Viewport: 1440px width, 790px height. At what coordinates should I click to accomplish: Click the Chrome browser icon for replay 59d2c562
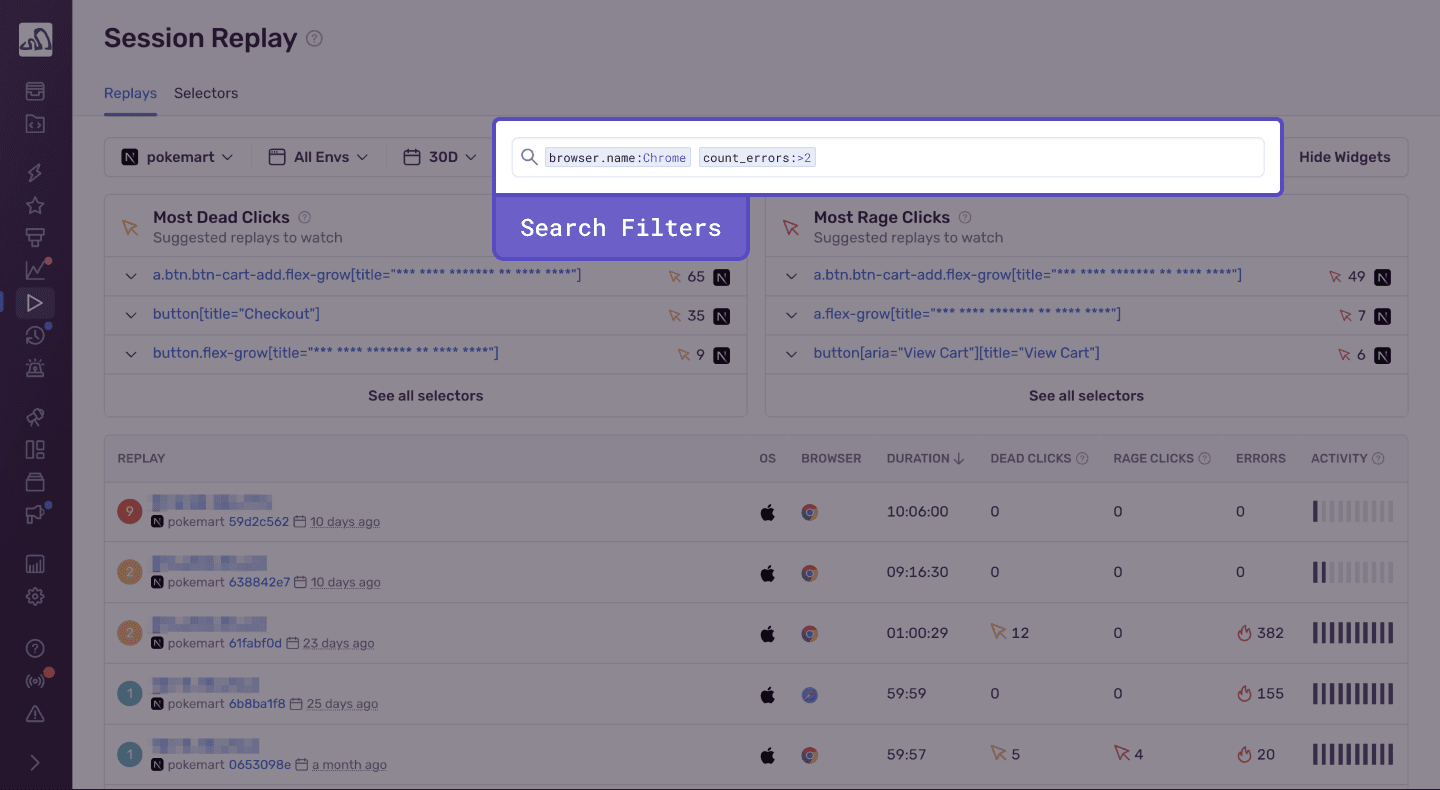(809, 511)
